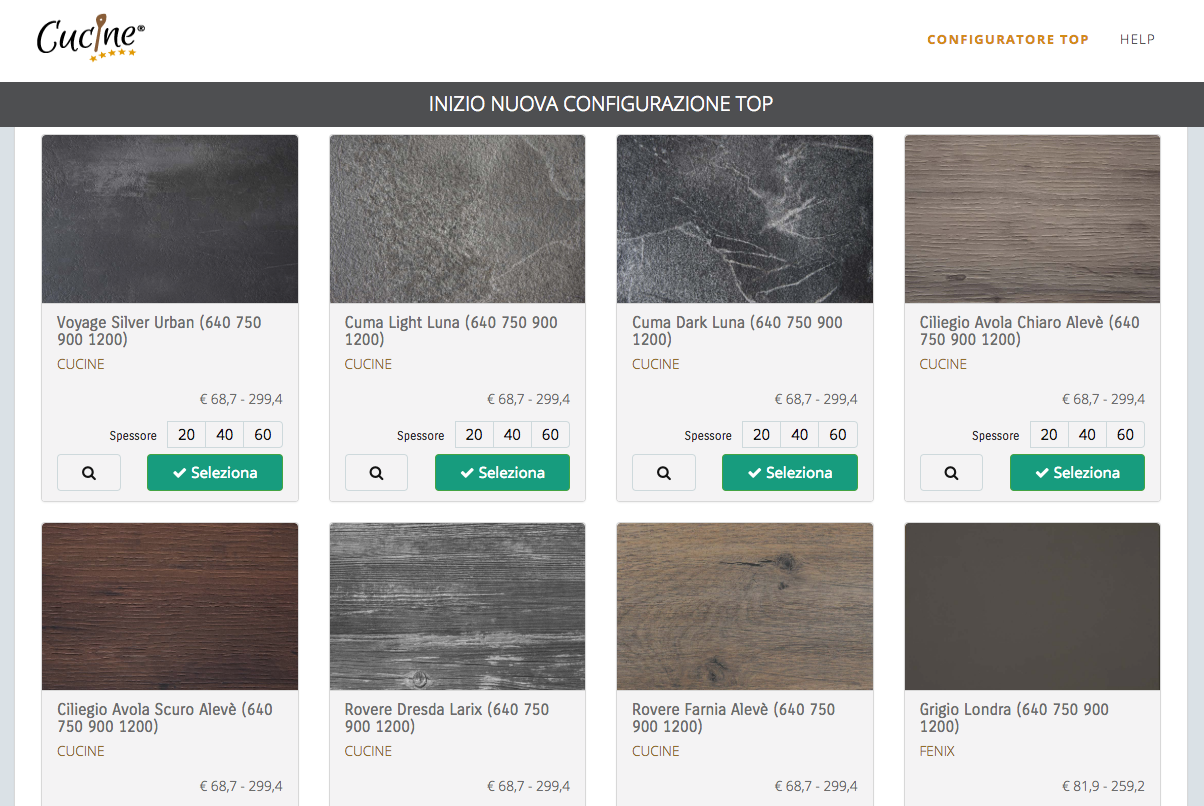Viewport: 1204px width, 806px height.
Task: Choose thickness 60 for Cuma Dark Luna
Action: pos(838,435)
